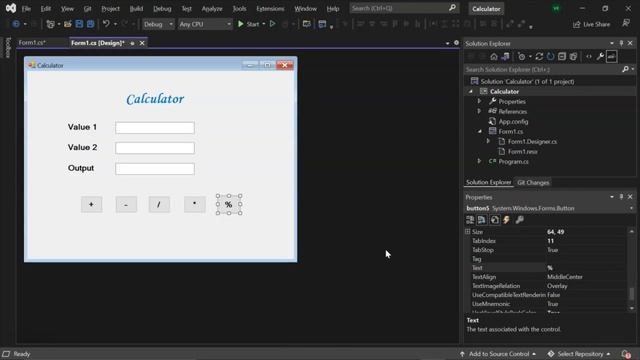The width and height of the screenshot is (640, 360).
Task: Click the Save toolbar icon
Action: point(79,24)
